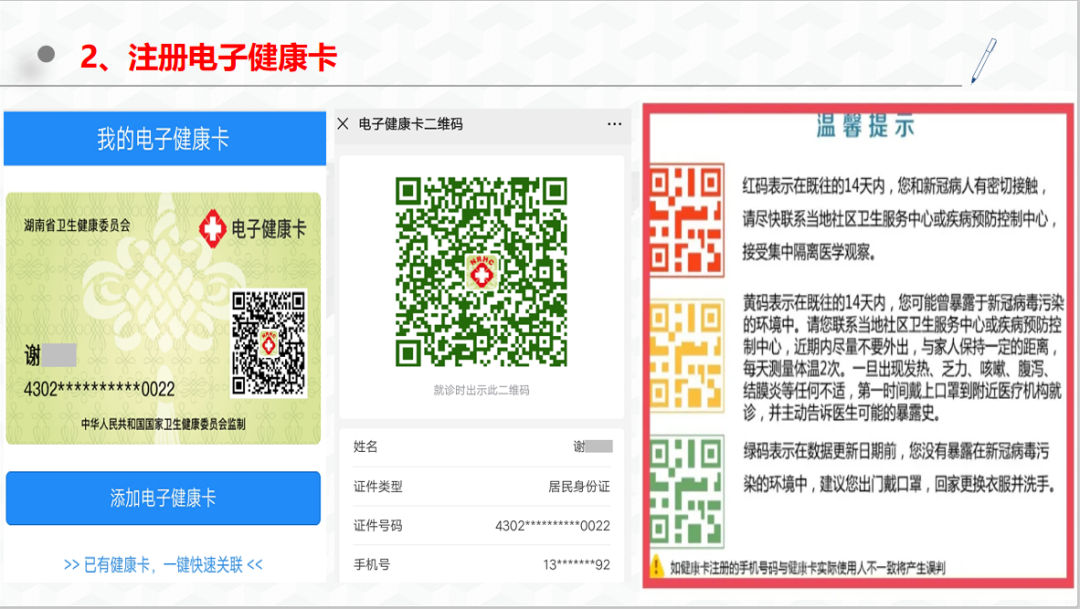
Task: Click the yellow QR code sample
Action: coord(687,355)
